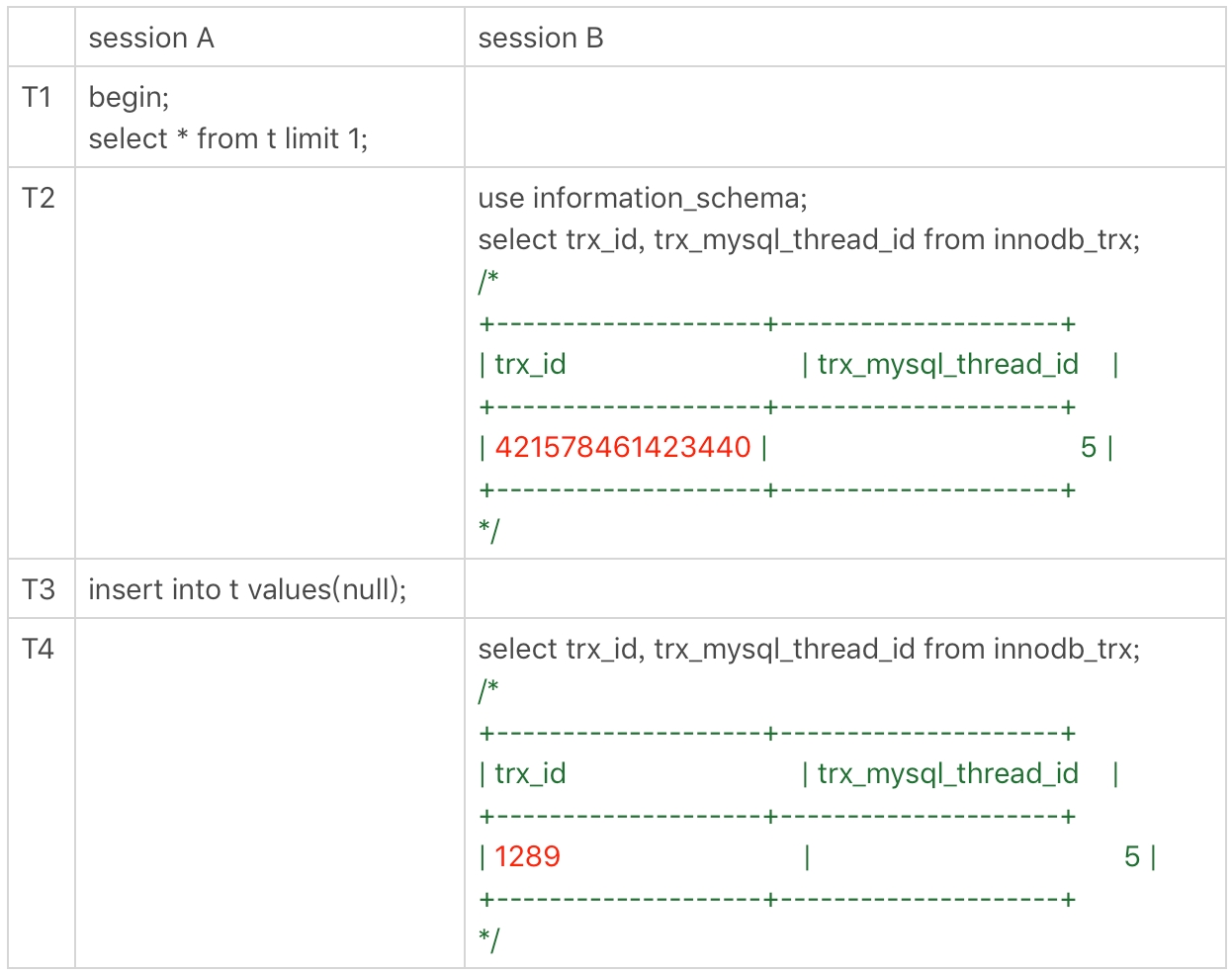Click the trx_id header in T2 result
The width and height of the screenshot is (1232, 973).
tap(530, 364)
